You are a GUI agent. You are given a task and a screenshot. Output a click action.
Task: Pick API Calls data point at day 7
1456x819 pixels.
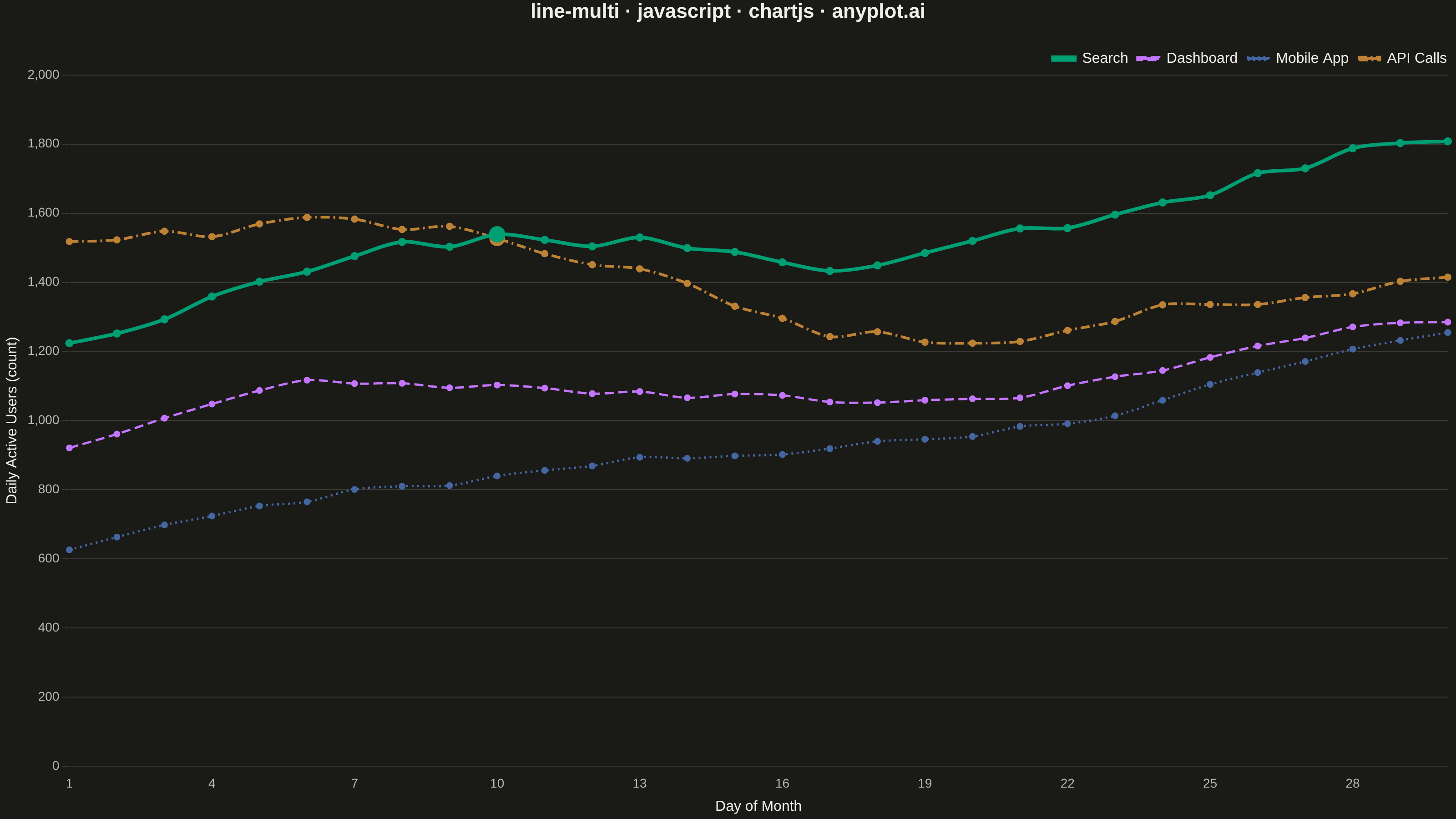click(354, 219)
